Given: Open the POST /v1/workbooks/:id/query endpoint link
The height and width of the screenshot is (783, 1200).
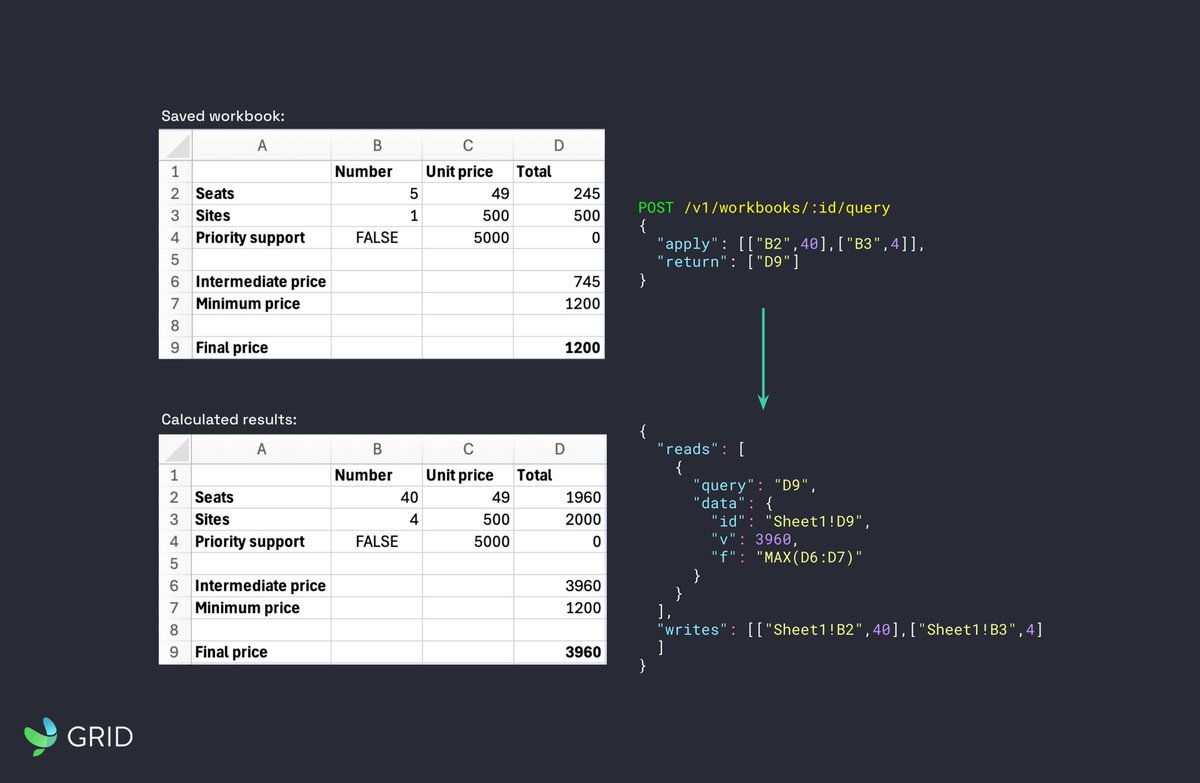Looking at the screenshot, I should point(765,207).
